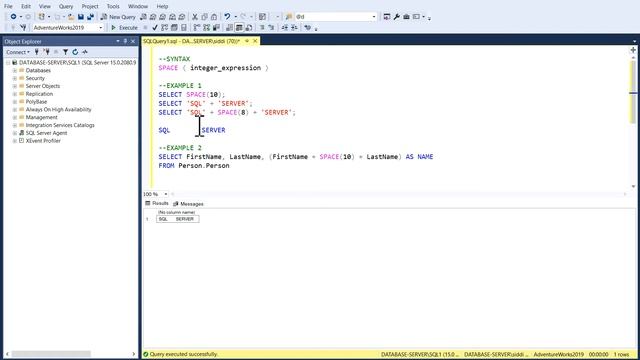Screen dimensions: 640x360
Task: Open the Help menu
Action: coord(162,6)
